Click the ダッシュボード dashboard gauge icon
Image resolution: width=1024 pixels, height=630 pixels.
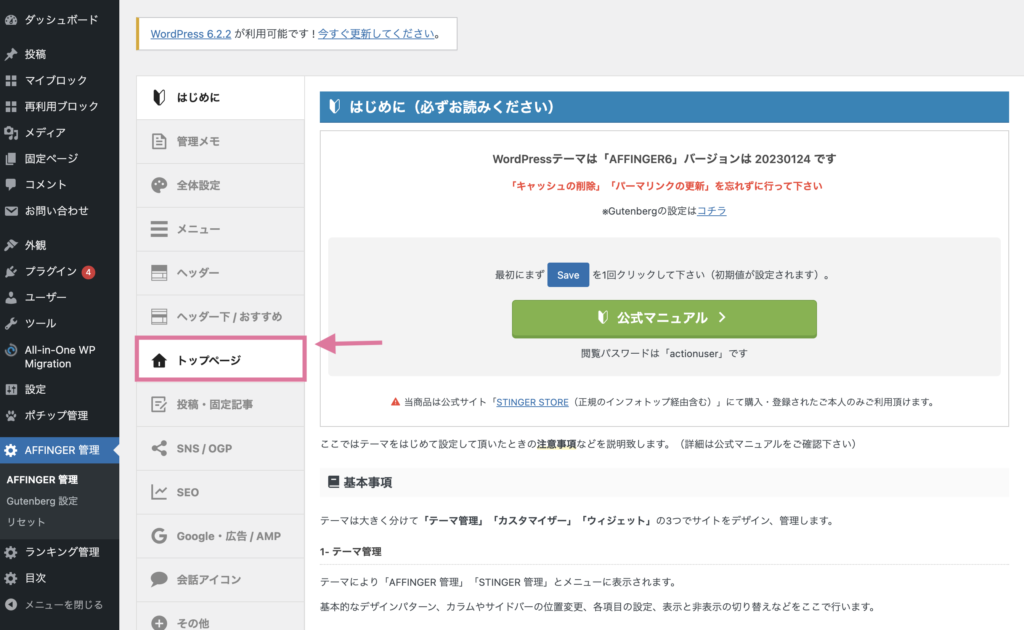[11, 20]
